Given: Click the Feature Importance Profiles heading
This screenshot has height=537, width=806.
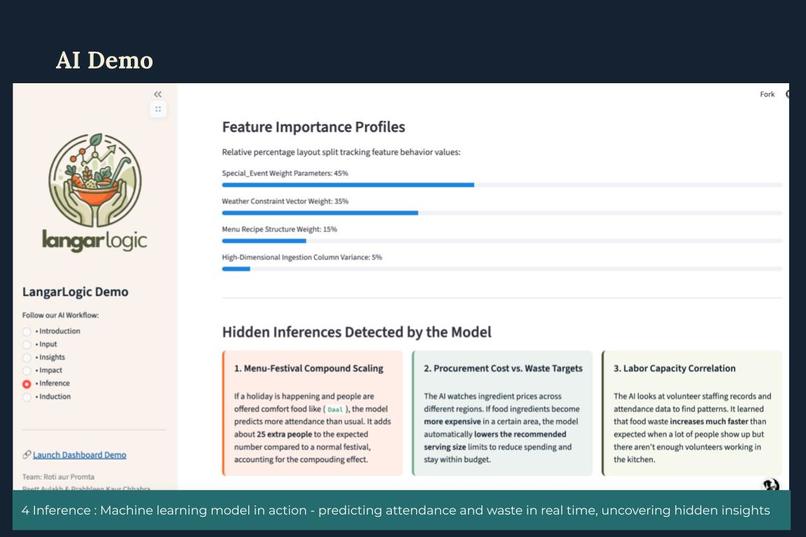Looking at the screenshot, I should point(314,127).
